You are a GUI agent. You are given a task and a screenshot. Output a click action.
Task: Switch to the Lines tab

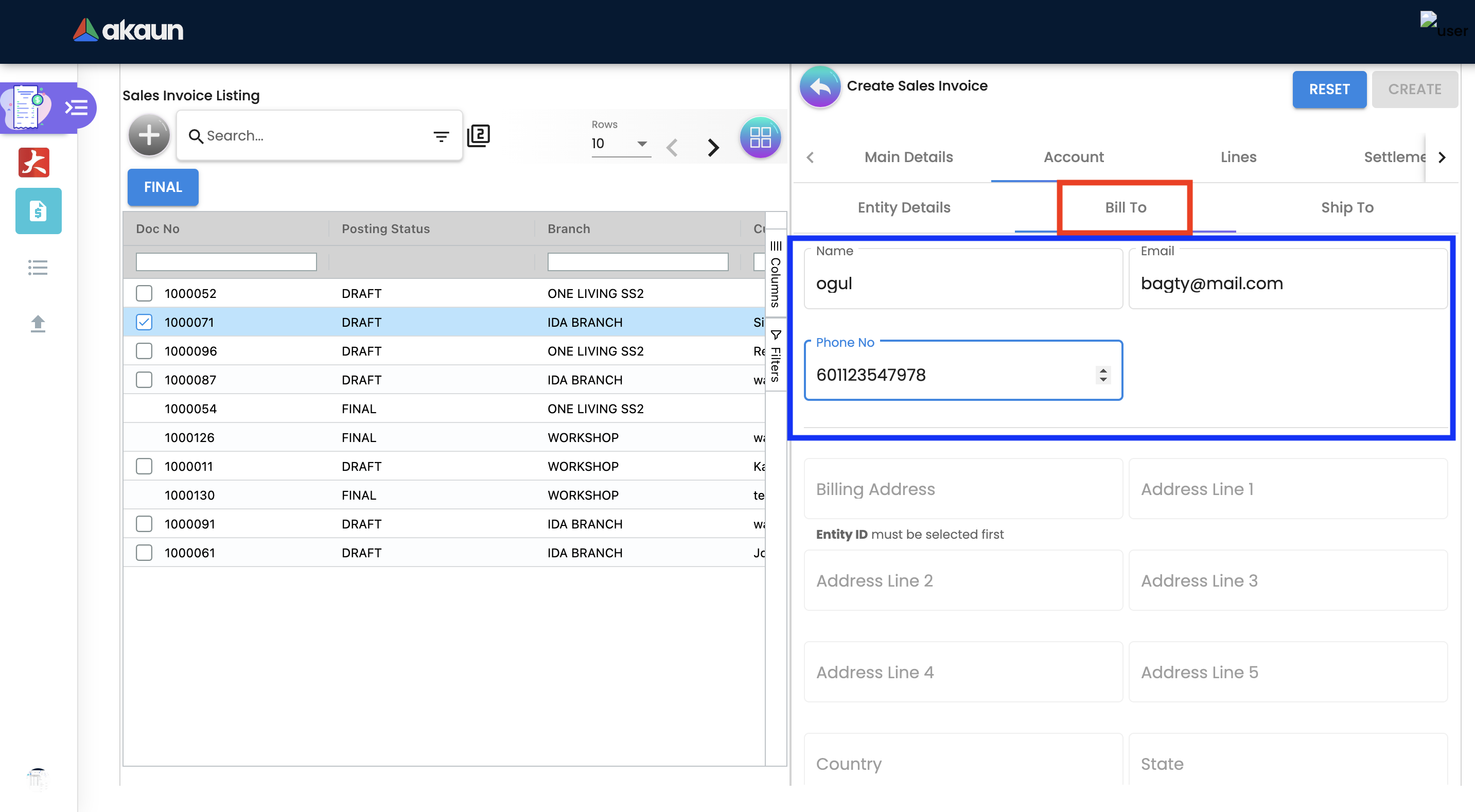[1238, 157]
